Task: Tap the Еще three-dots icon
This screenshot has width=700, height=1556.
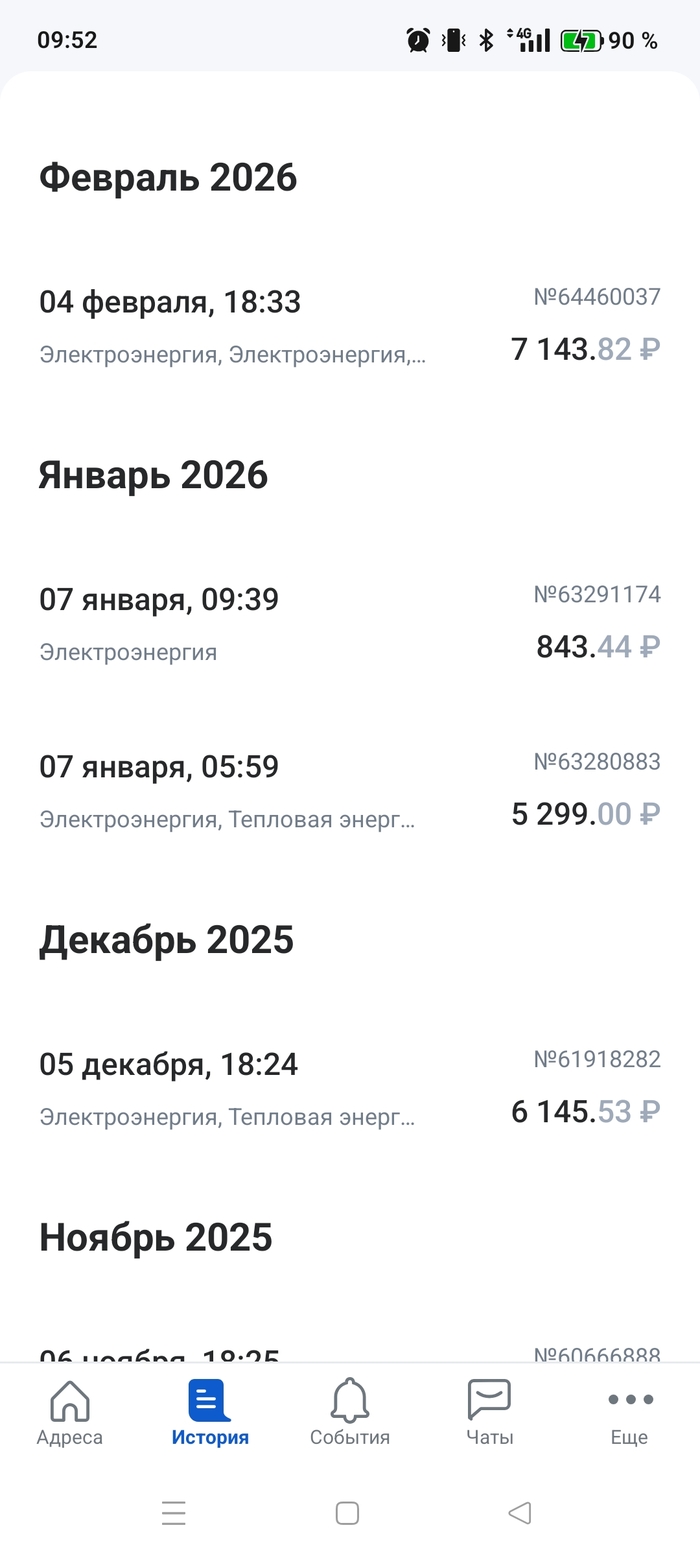Action: [630, 1400]
